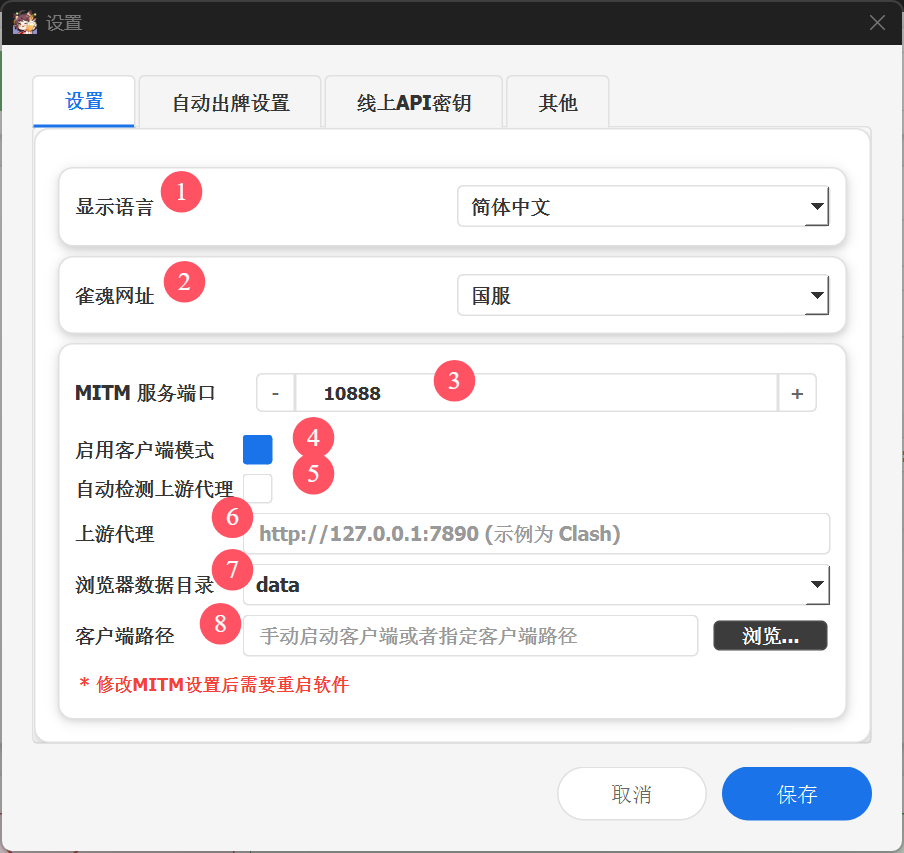Increase MITM port with plus button
The height and width of the screenshot is (853, 904).
[797, 393]
